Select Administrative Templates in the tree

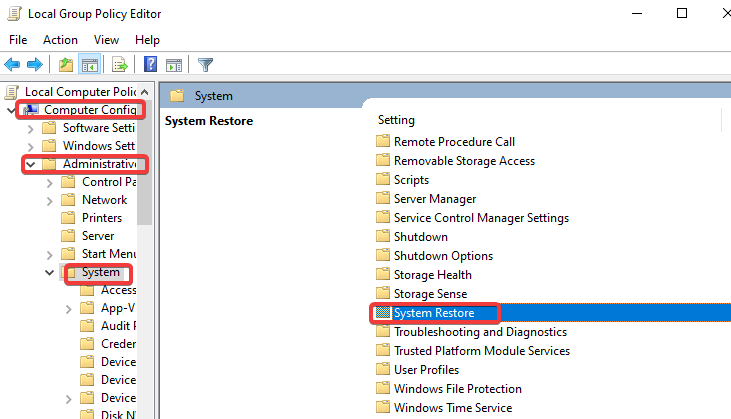point(100,164)
